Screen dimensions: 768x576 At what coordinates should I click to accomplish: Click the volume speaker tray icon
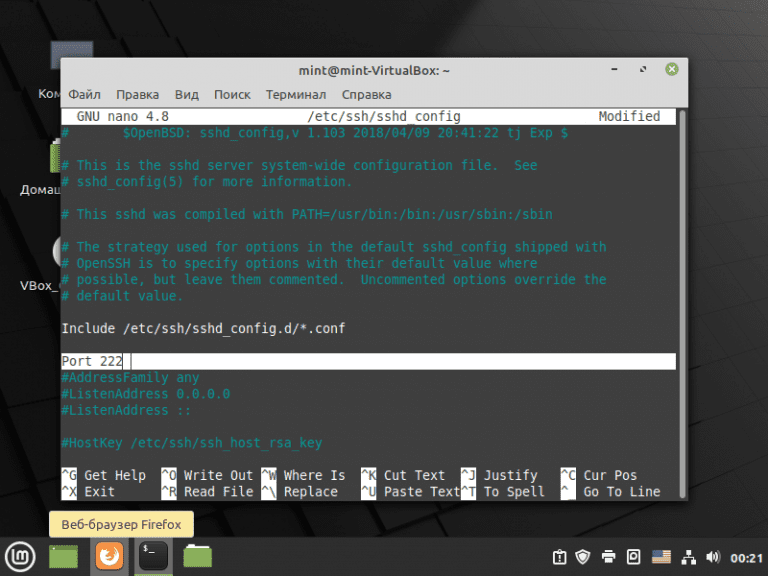(713, 557)
